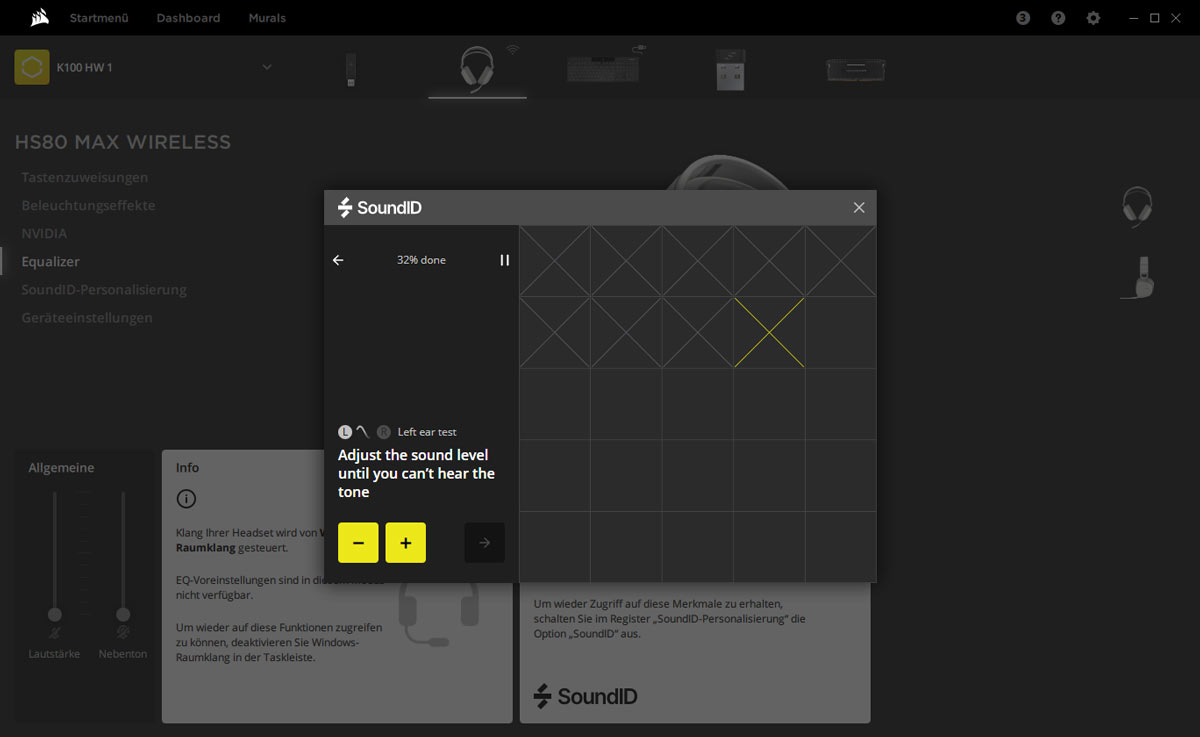This screenshot has height=737, width=1200.
Task: Expand the K100 HW 1 profile dropdown
Action: [267, 67]
